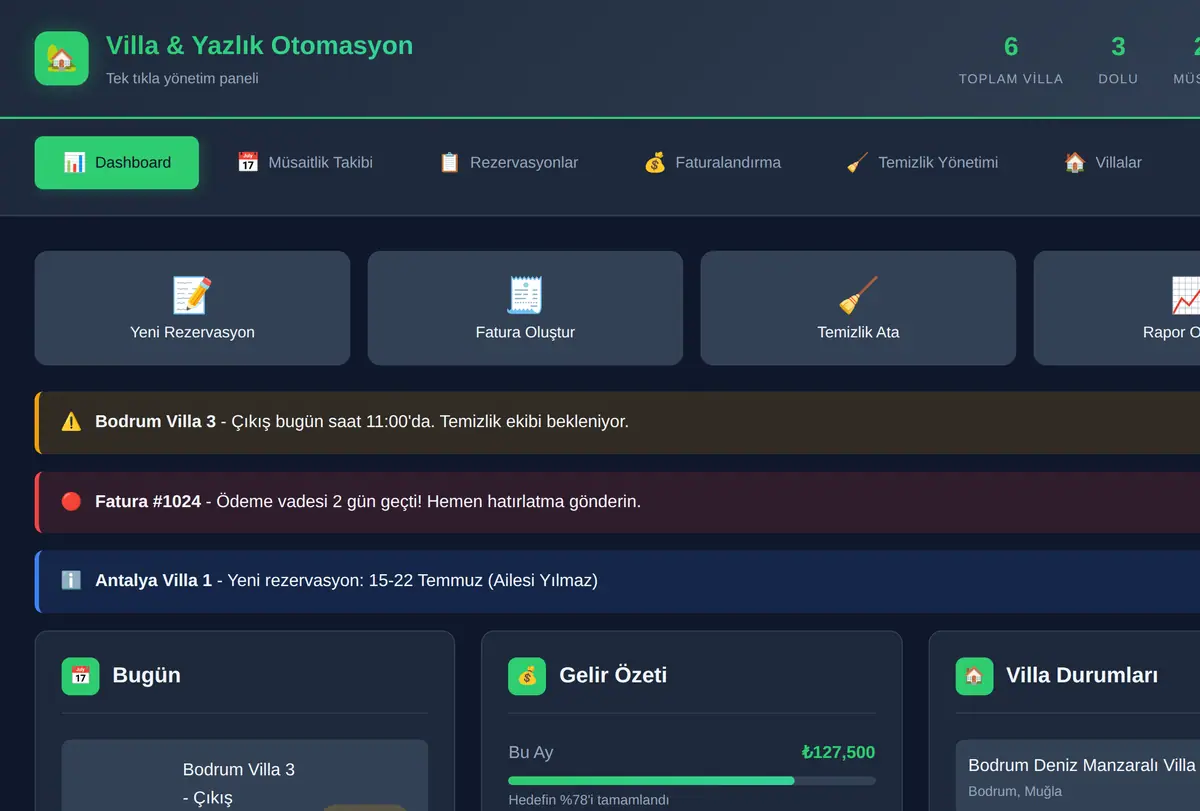Click the Gelir Özeti card heading

(x=613, y=675)
